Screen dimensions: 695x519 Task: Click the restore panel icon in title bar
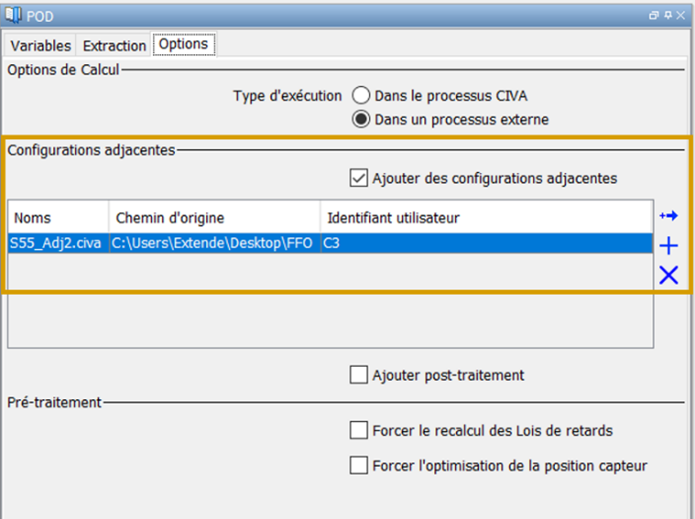click(x=654, y=16)
